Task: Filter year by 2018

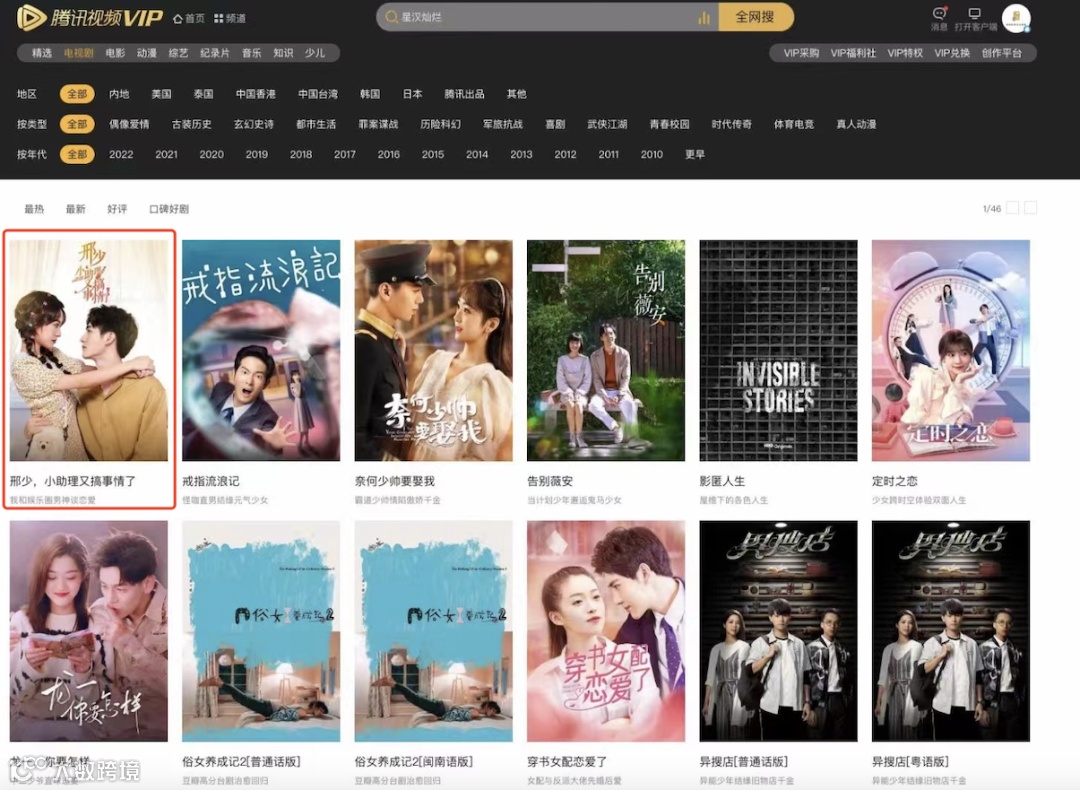Action: click(x=301, y=154)
